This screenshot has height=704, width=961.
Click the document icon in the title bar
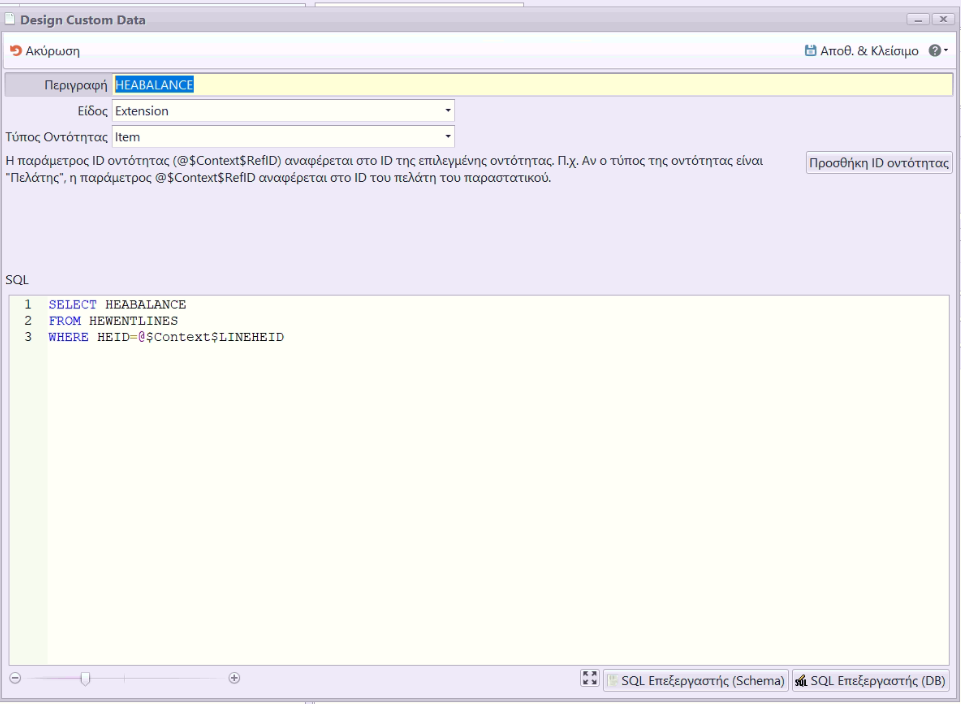coord(10,18)
